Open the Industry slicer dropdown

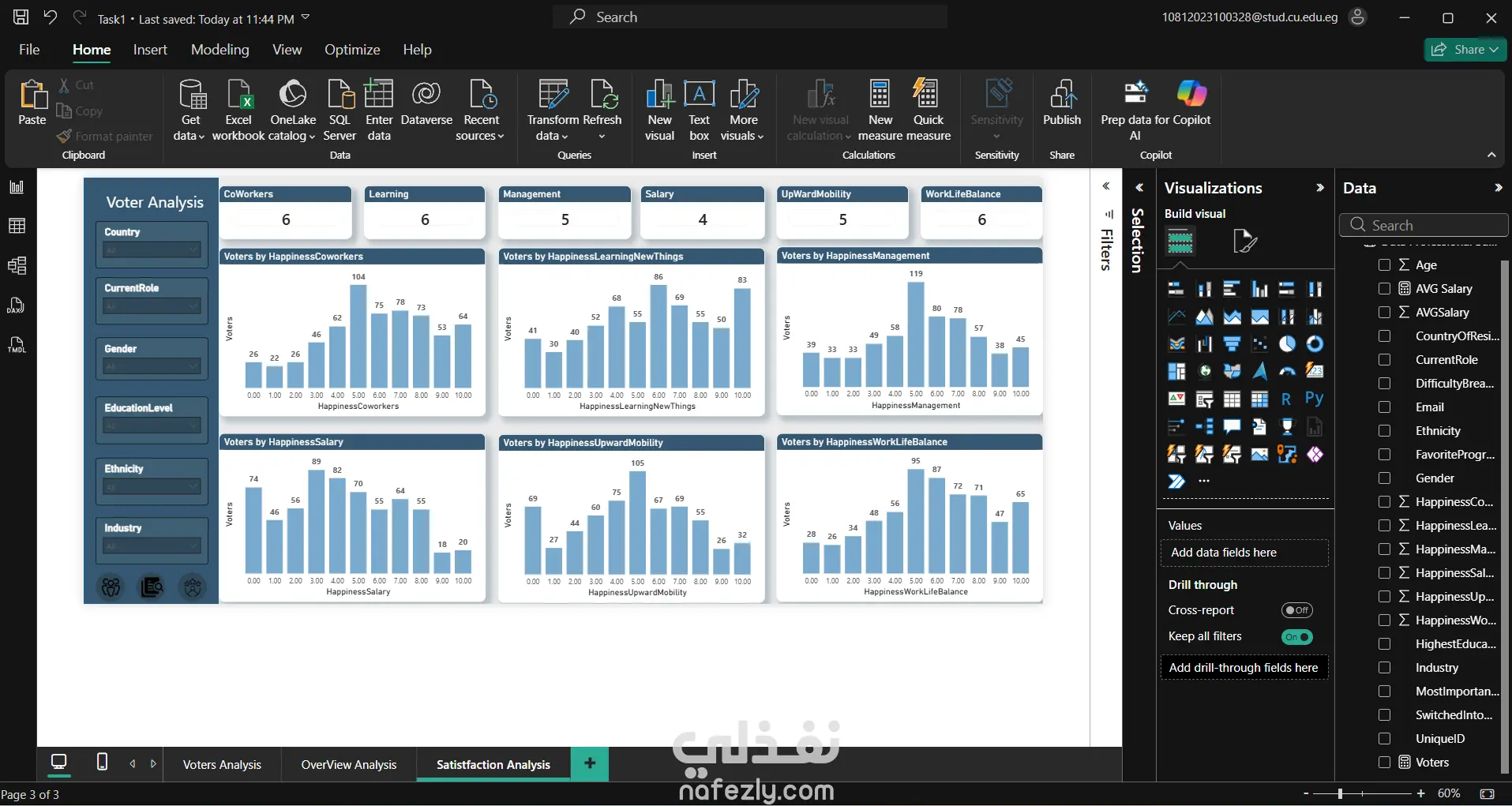coord(152,546)
